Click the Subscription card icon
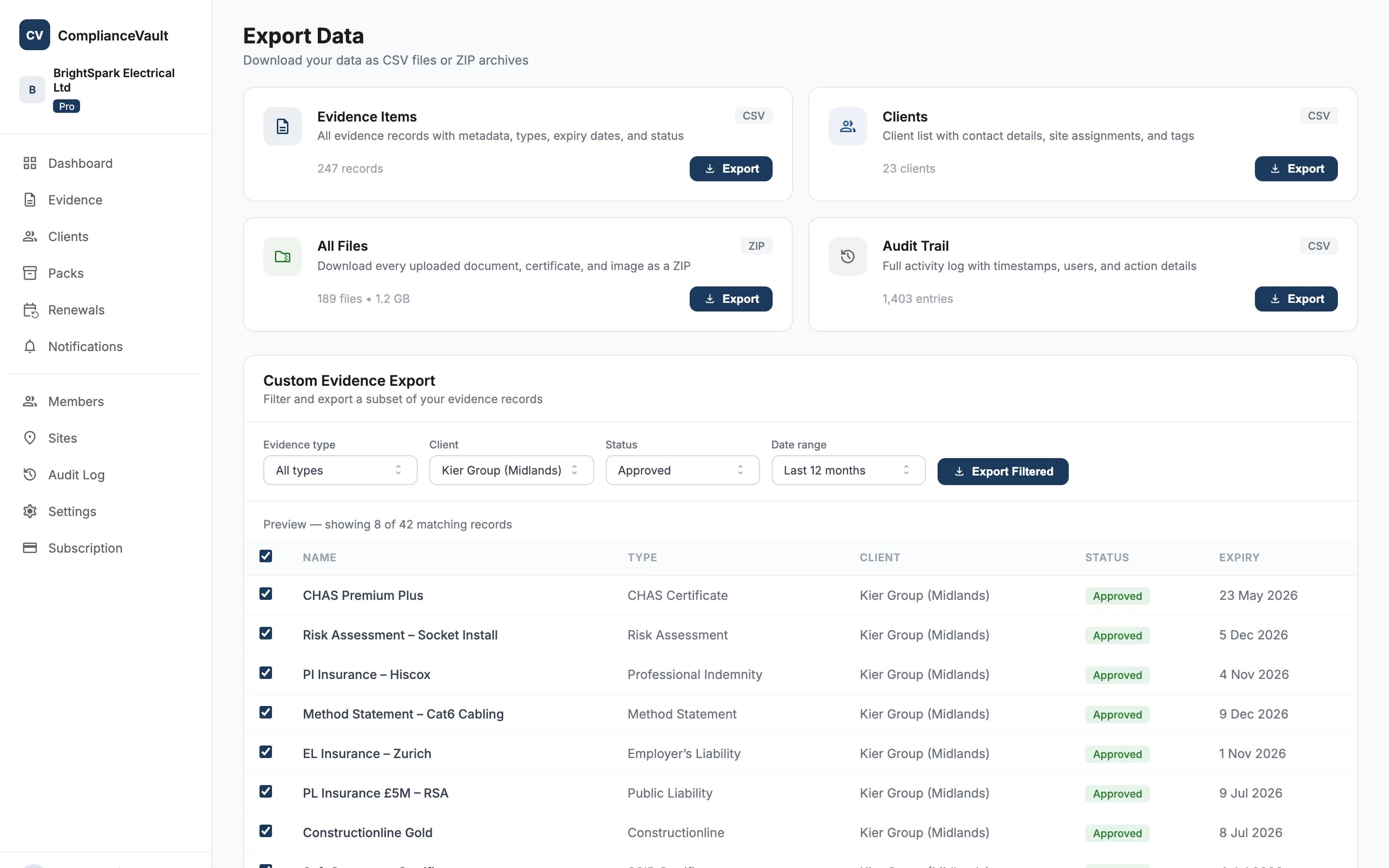 [x=30, y=548]
